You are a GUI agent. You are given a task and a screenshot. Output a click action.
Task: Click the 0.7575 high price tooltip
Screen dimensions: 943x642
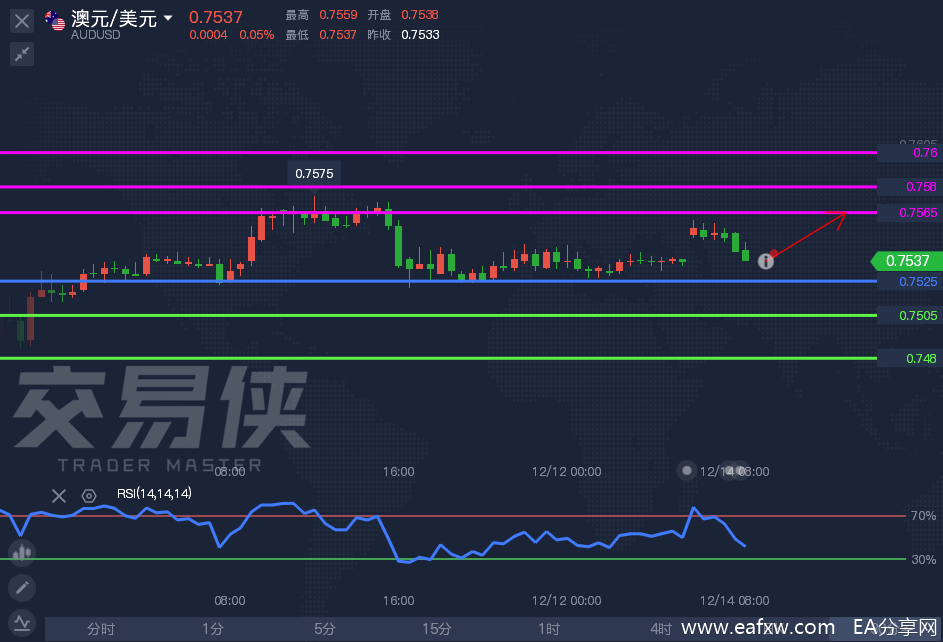[x=314, y=174]
